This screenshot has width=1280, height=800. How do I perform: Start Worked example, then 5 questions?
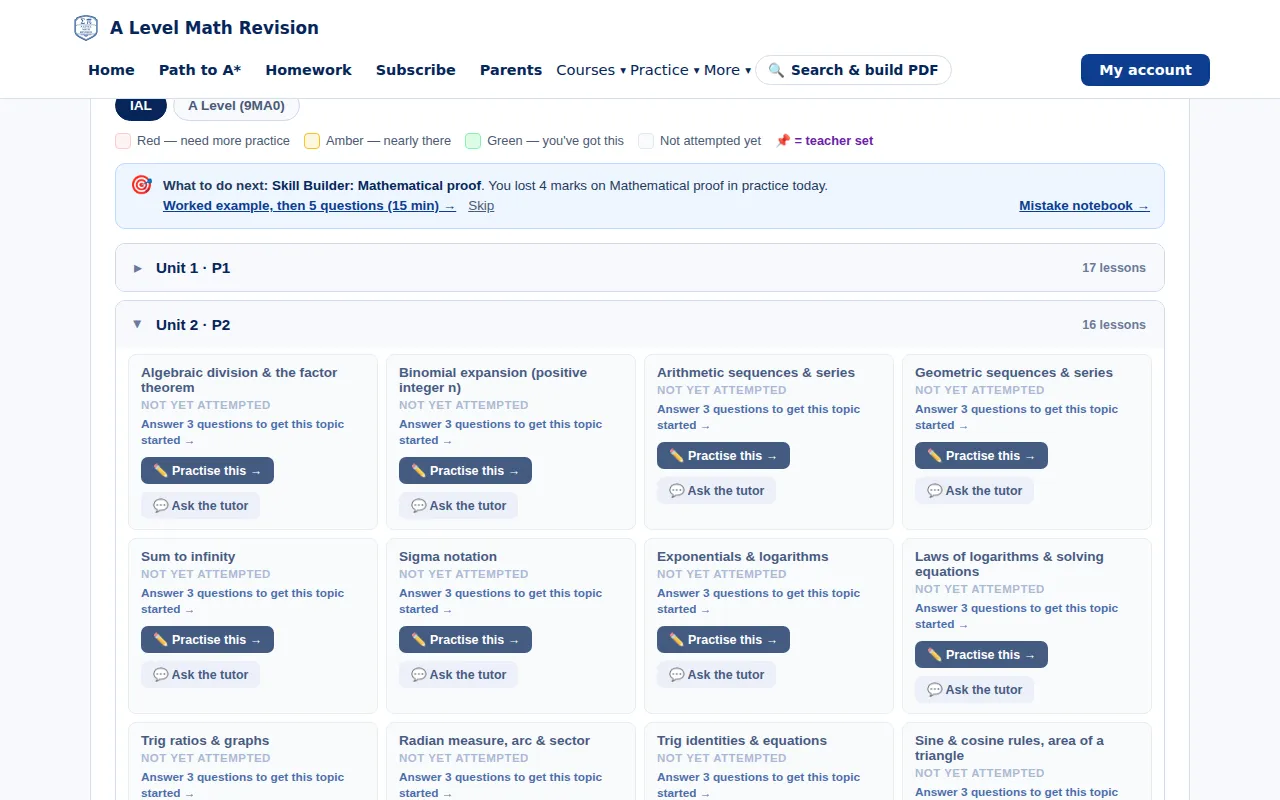pyautogui.click(x=309, y=206)
